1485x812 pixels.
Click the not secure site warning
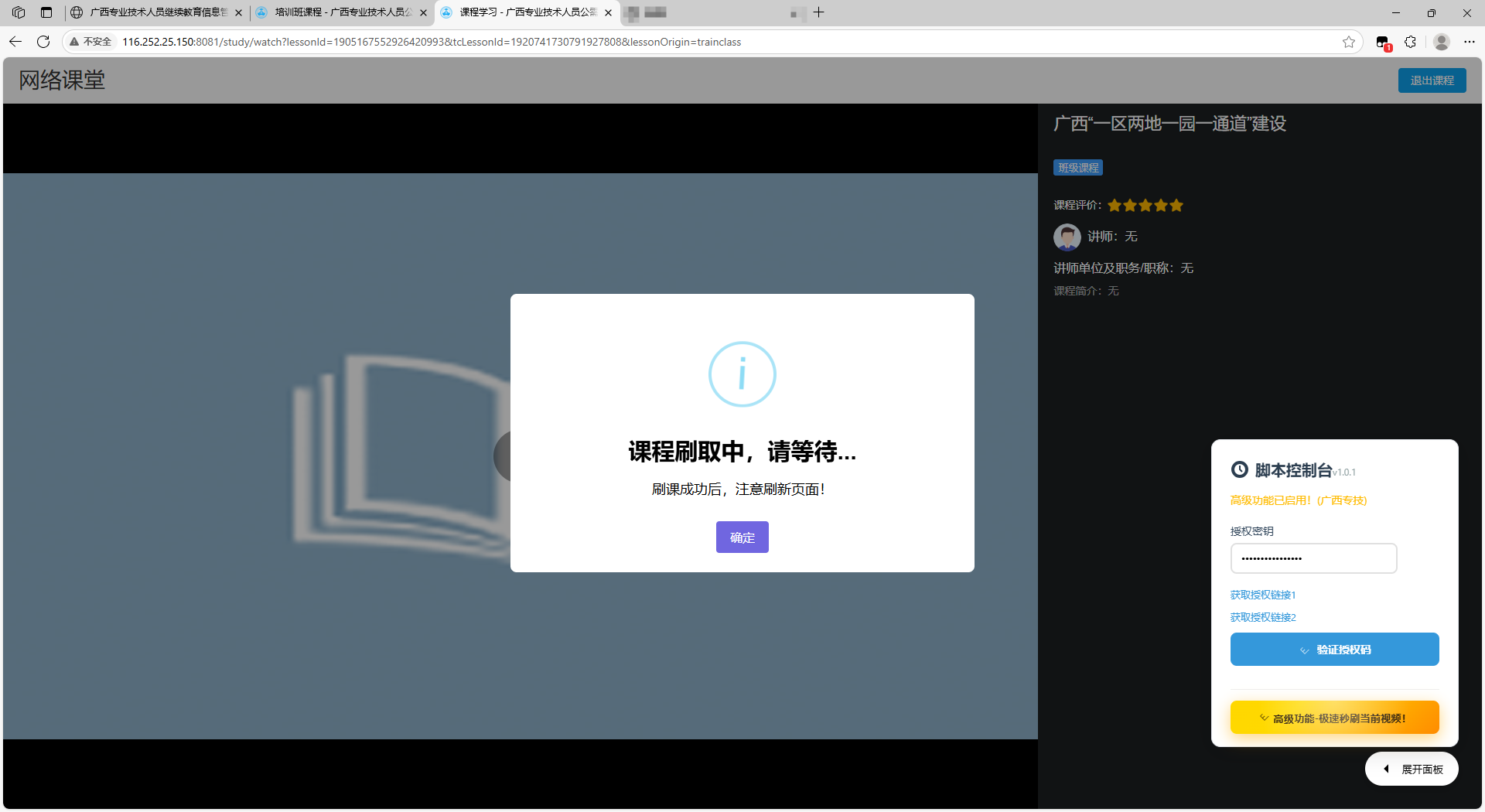tap(90, 42)
